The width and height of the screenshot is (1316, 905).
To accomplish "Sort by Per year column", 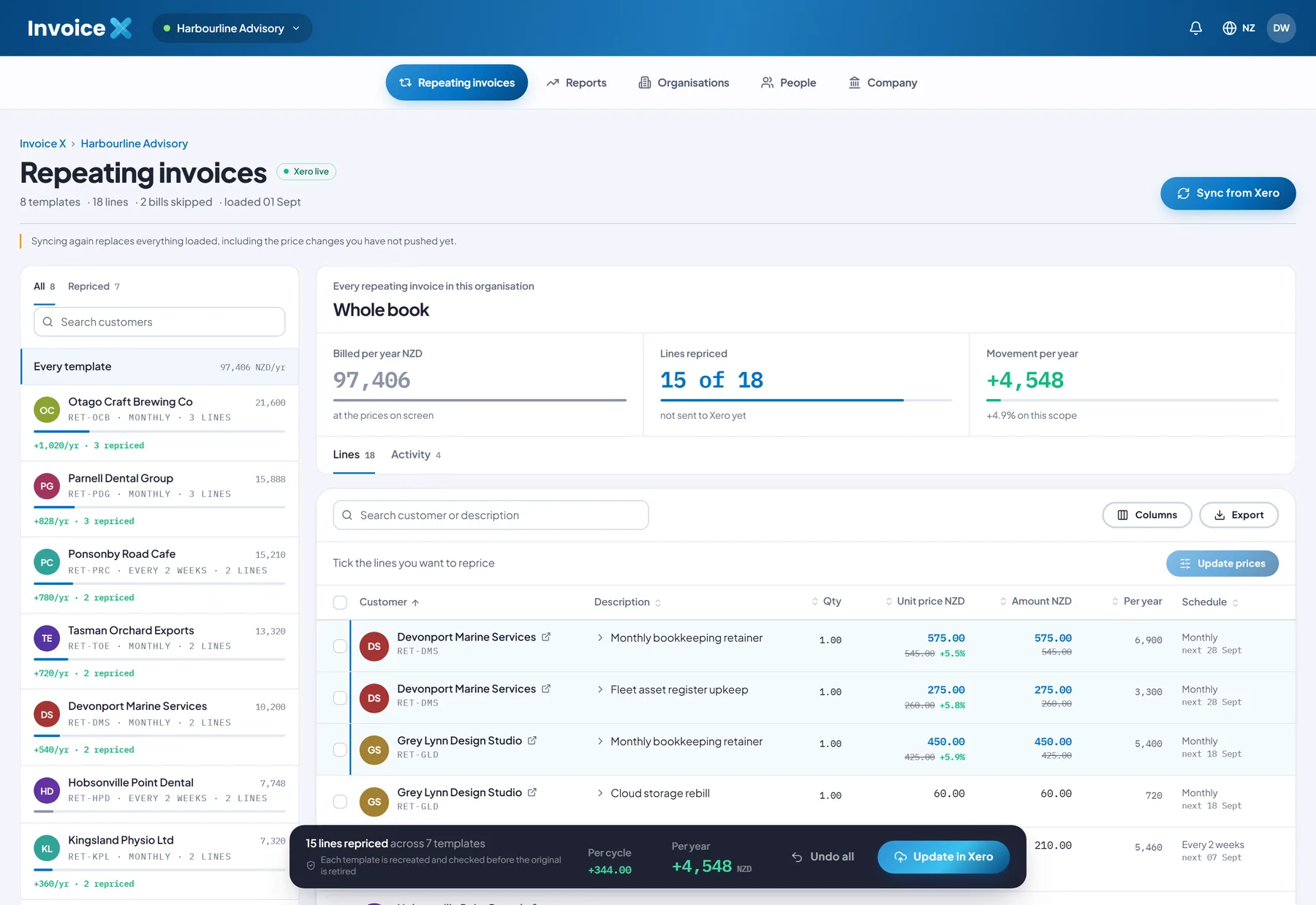I will 1137,601.
